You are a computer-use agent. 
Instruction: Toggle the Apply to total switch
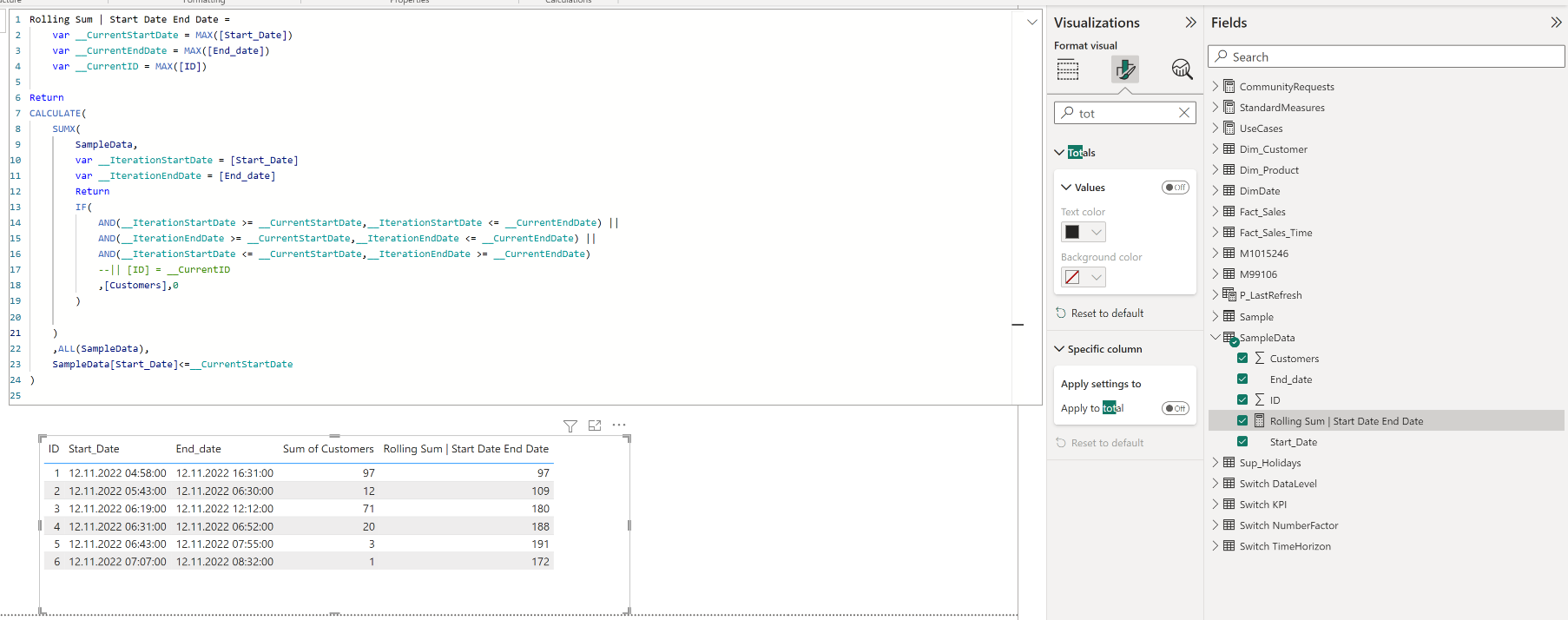(x=1176, y=408)
